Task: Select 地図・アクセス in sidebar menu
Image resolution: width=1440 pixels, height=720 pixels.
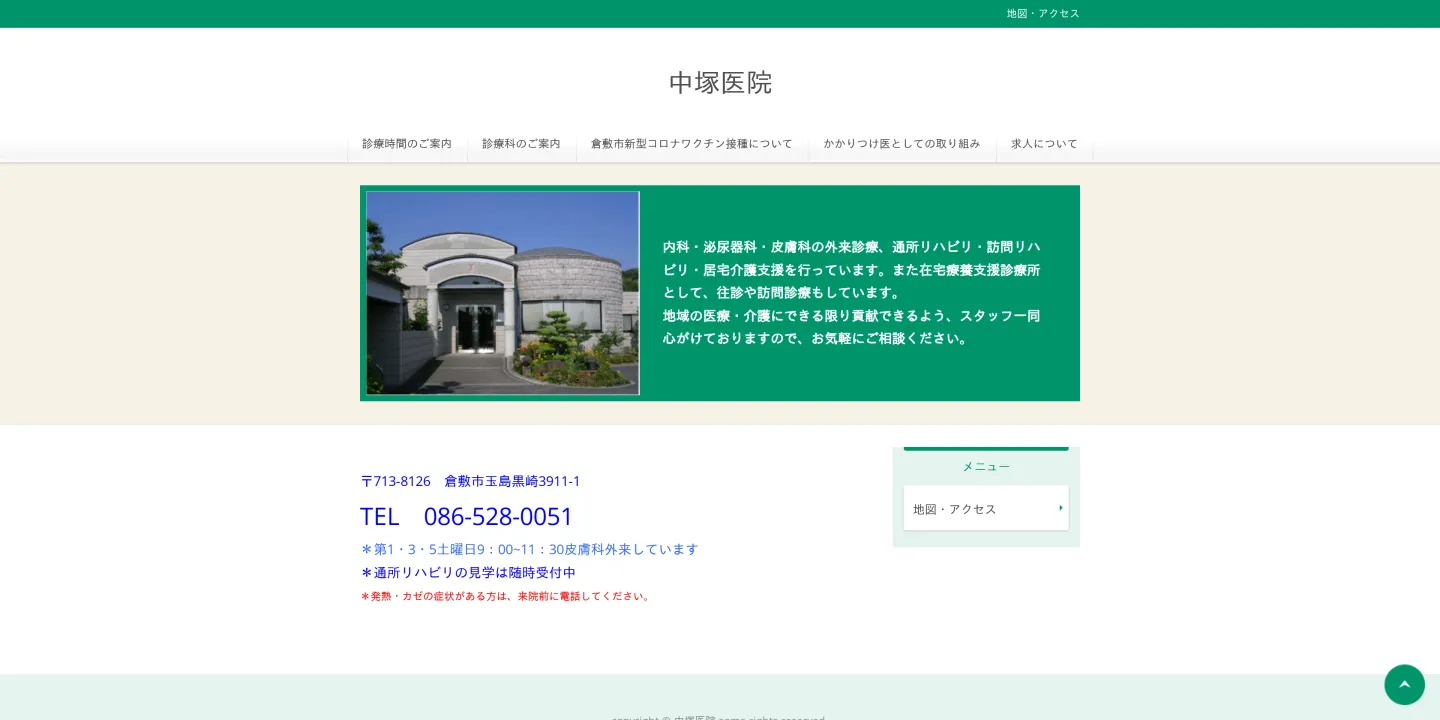Action: [986, 508]
